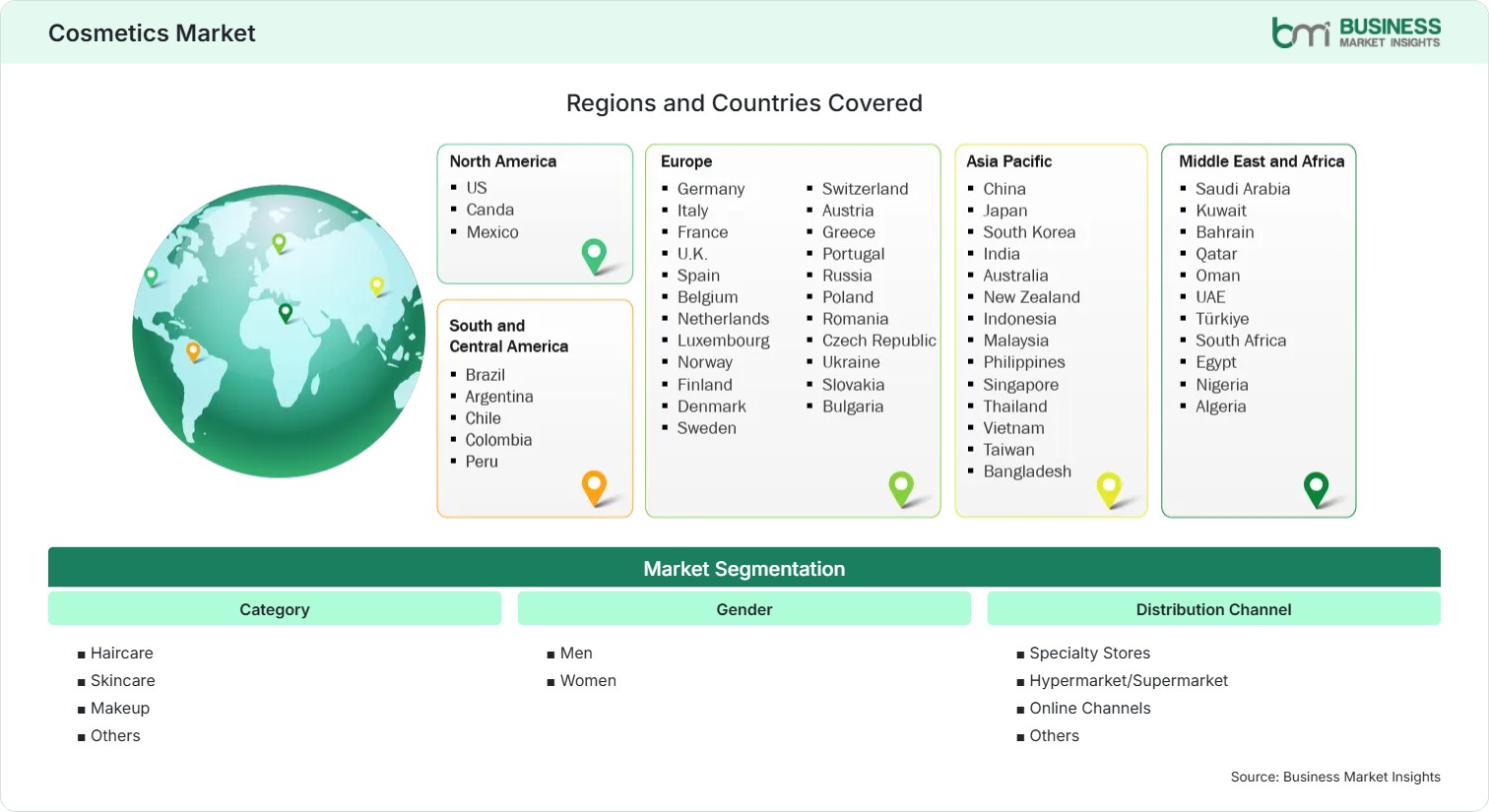1489x812 pixels.
Task: Click Czech Republic in the Europe list
Action: tap(879, 341)
